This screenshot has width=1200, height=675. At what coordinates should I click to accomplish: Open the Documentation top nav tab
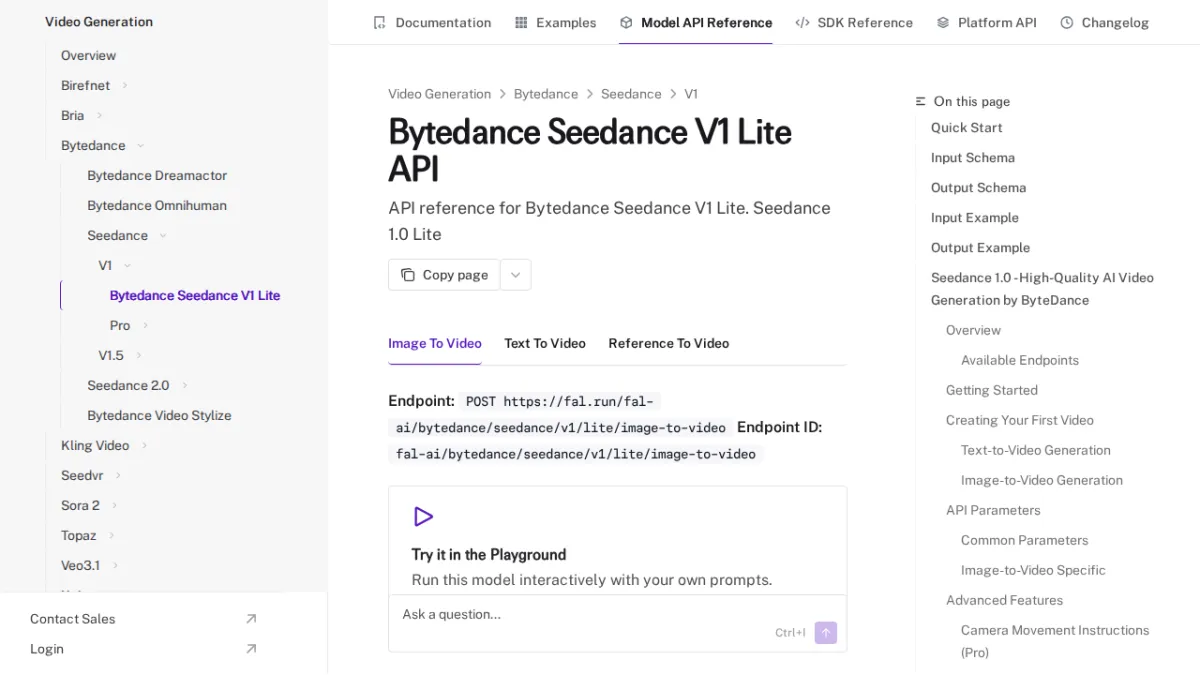tap(432, 22)
